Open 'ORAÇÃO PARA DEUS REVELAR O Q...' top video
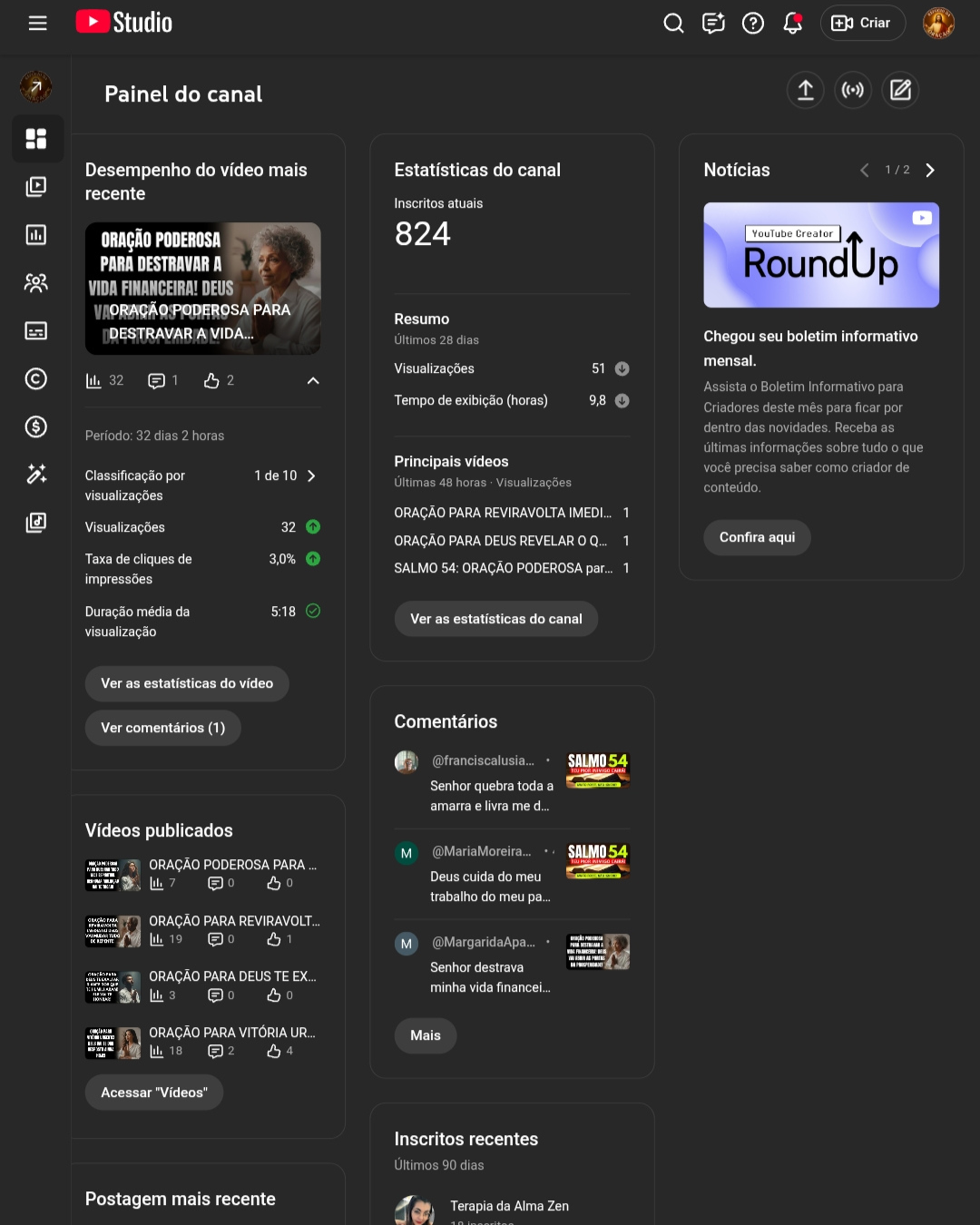The image size is (980, 1225). pos(501,541)
